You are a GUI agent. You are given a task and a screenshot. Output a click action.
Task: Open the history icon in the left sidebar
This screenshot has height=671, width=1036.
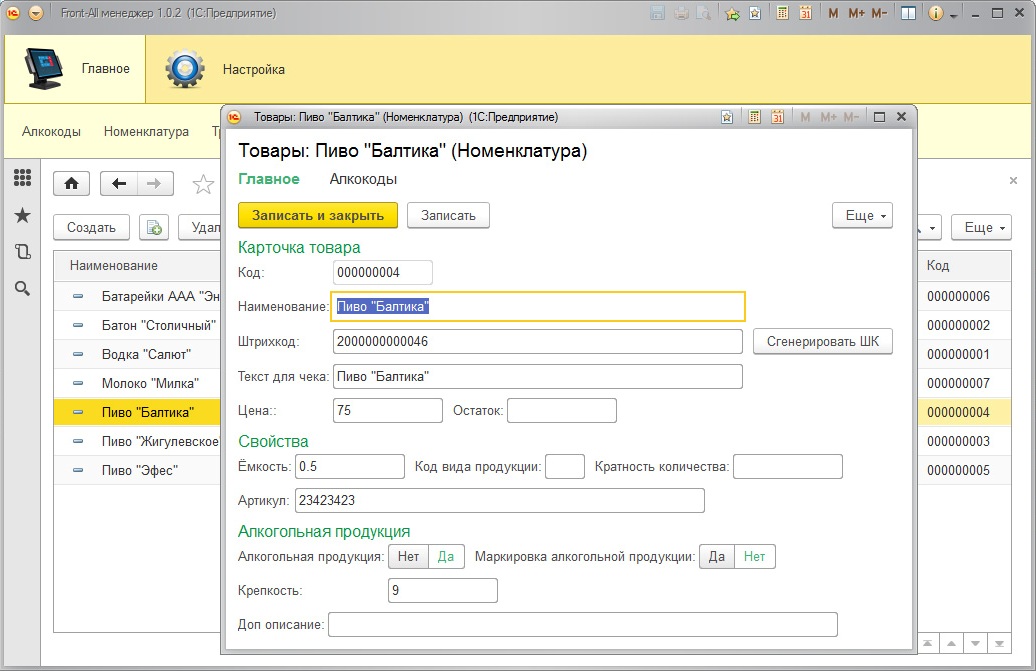[x=22, y=252]
